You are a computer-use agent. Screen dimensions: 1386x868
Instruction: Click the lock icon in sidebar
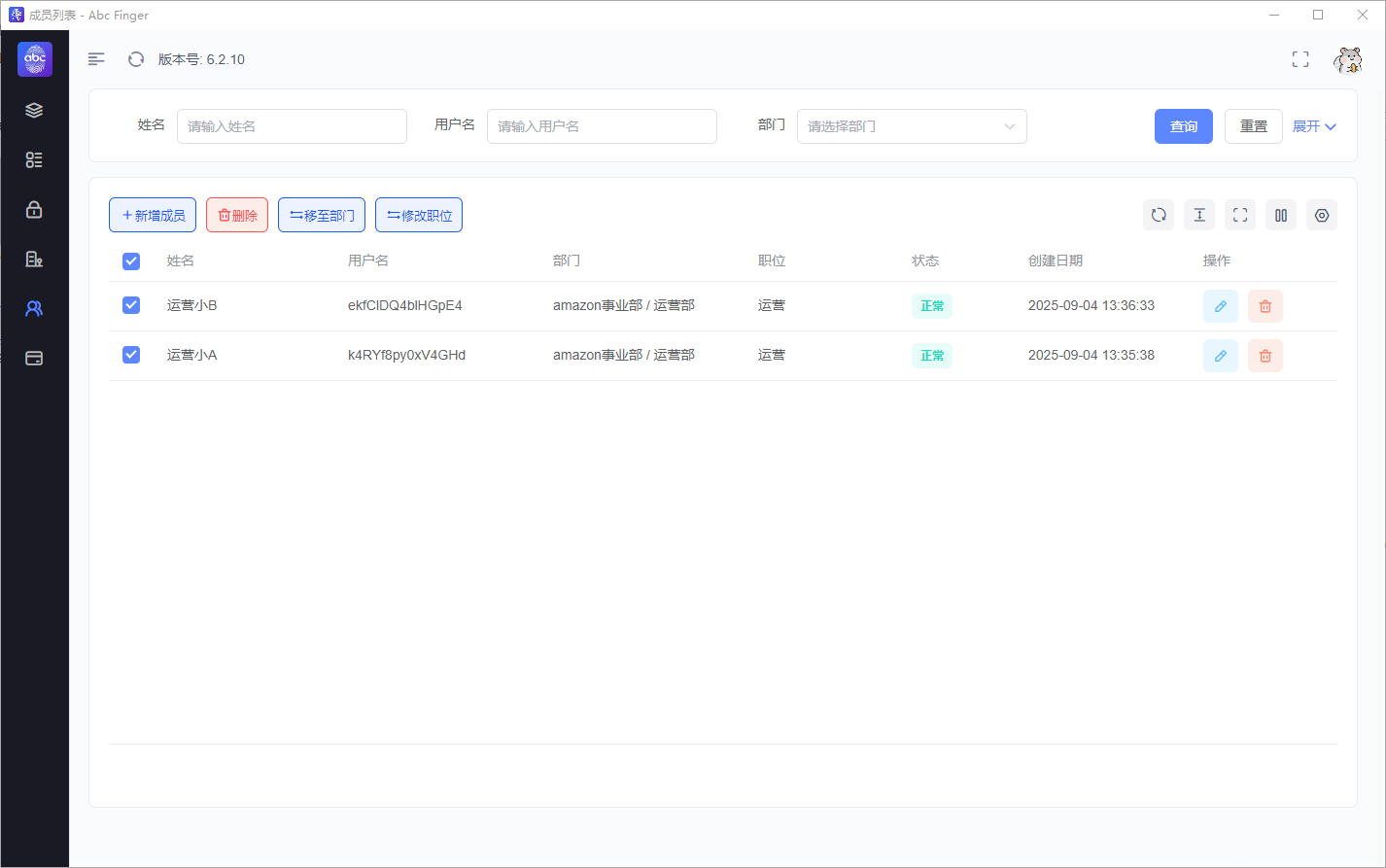tap(34, 209)
